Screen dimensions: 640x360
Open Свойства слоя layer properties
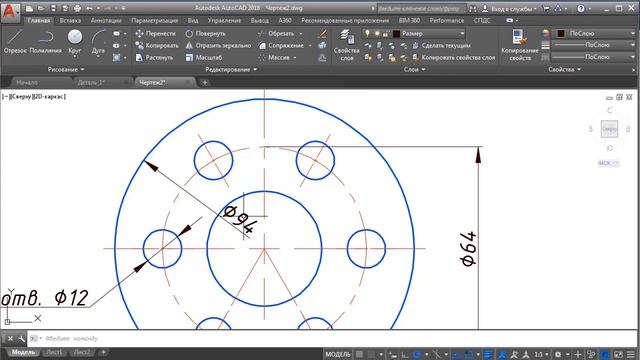347,45
